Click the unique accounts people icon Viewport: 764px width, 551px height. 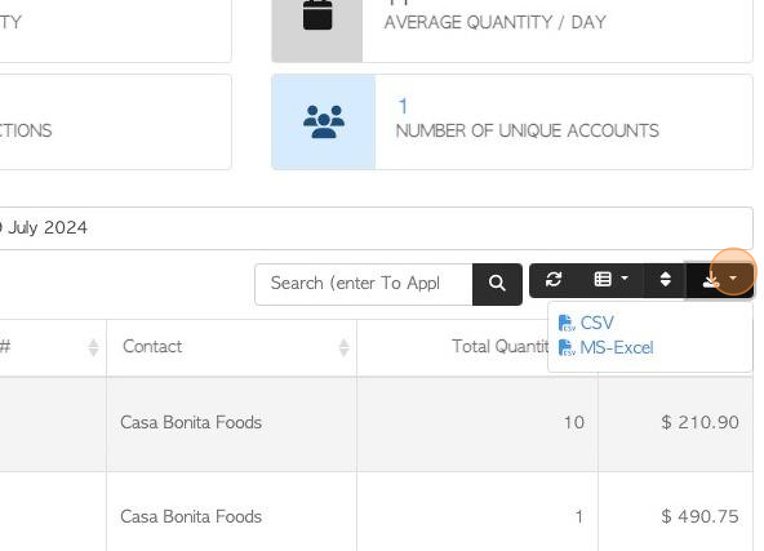click(x=323, y=122)
